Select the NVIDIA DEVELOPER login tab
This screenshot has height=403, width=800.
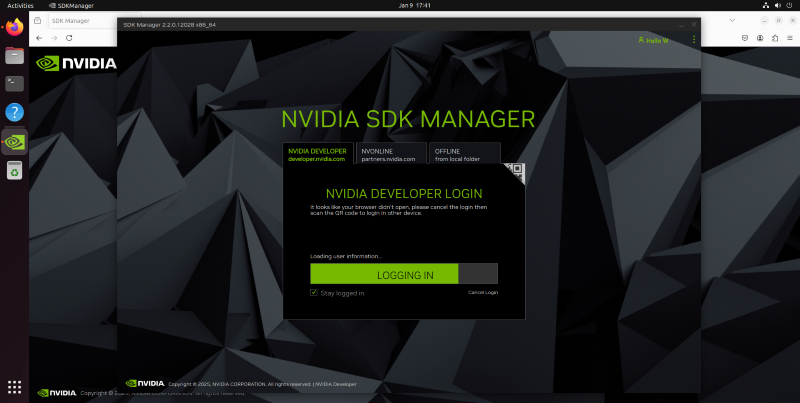click(316, 154)
